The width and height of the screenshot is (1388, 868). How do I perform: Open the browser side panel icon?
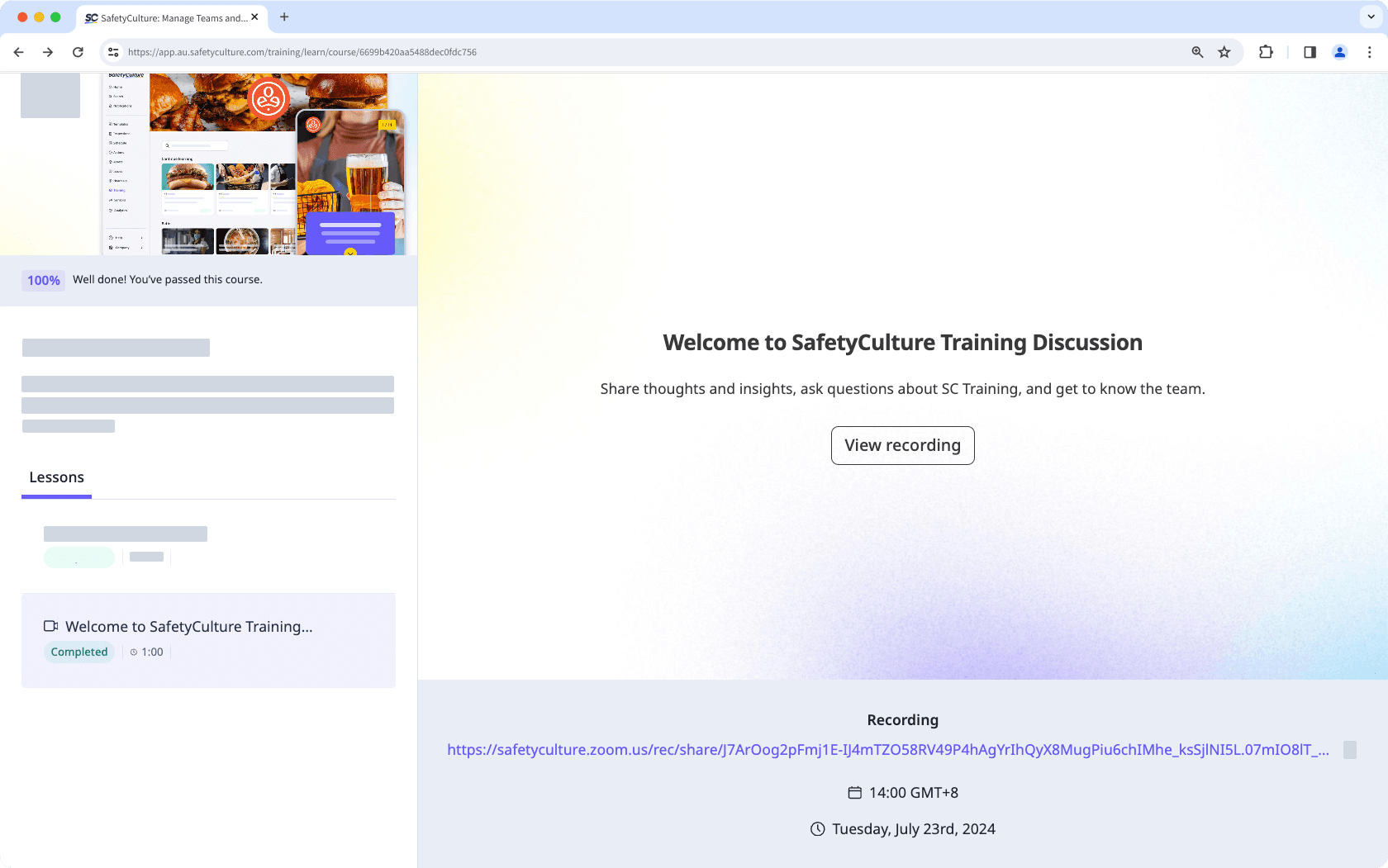(1310, 51)
